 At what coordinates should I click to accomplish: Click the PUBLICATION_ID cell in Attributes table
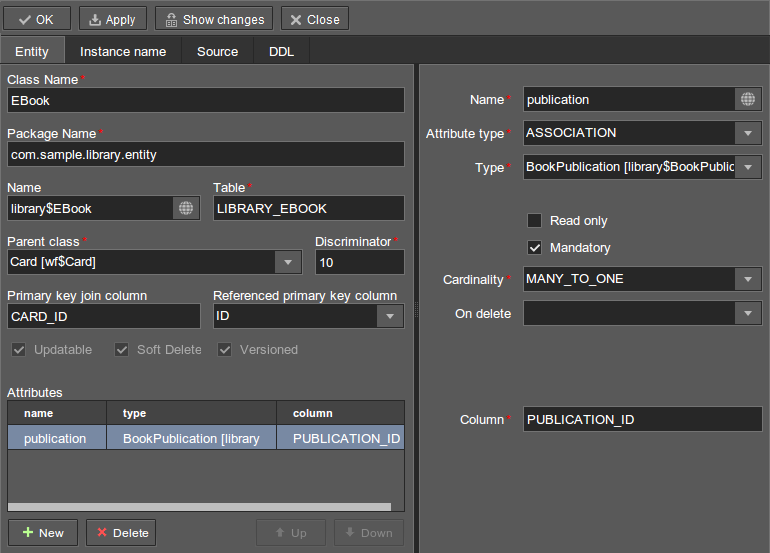(x=340, y=438)
